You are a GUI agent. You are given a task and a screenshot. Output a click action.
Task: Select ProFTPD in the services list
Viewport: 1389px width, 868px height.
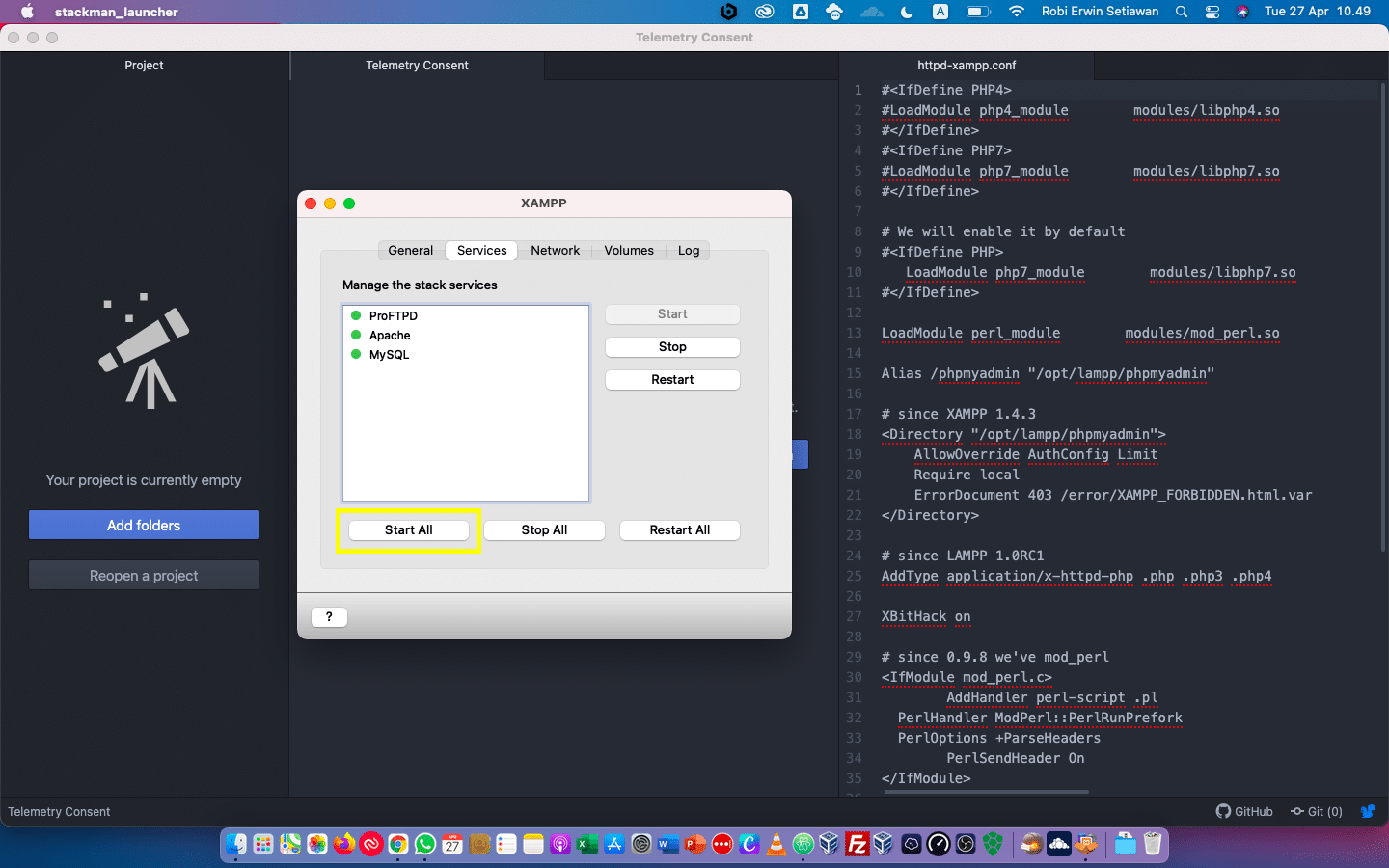point(466,316)
